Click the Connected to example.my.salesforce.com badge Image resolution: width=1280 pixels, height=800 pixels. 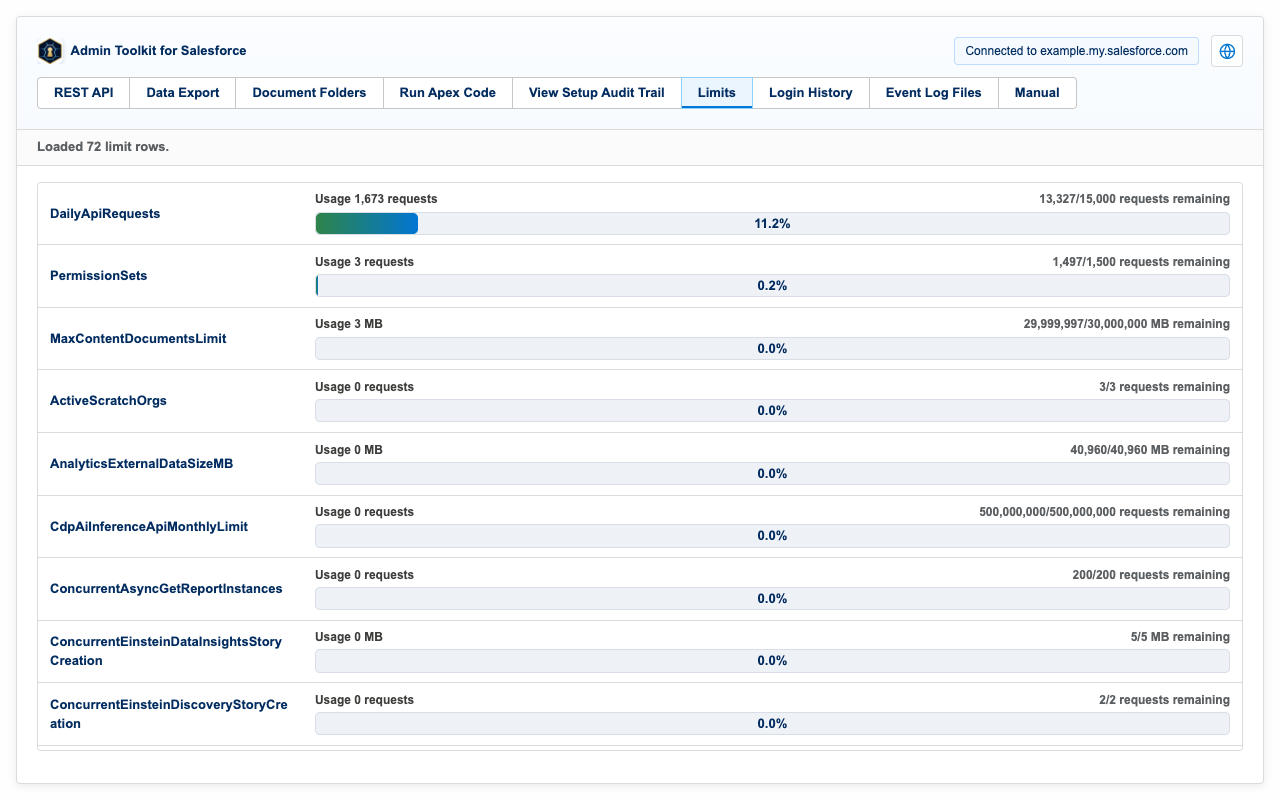tap(1076, 51)
